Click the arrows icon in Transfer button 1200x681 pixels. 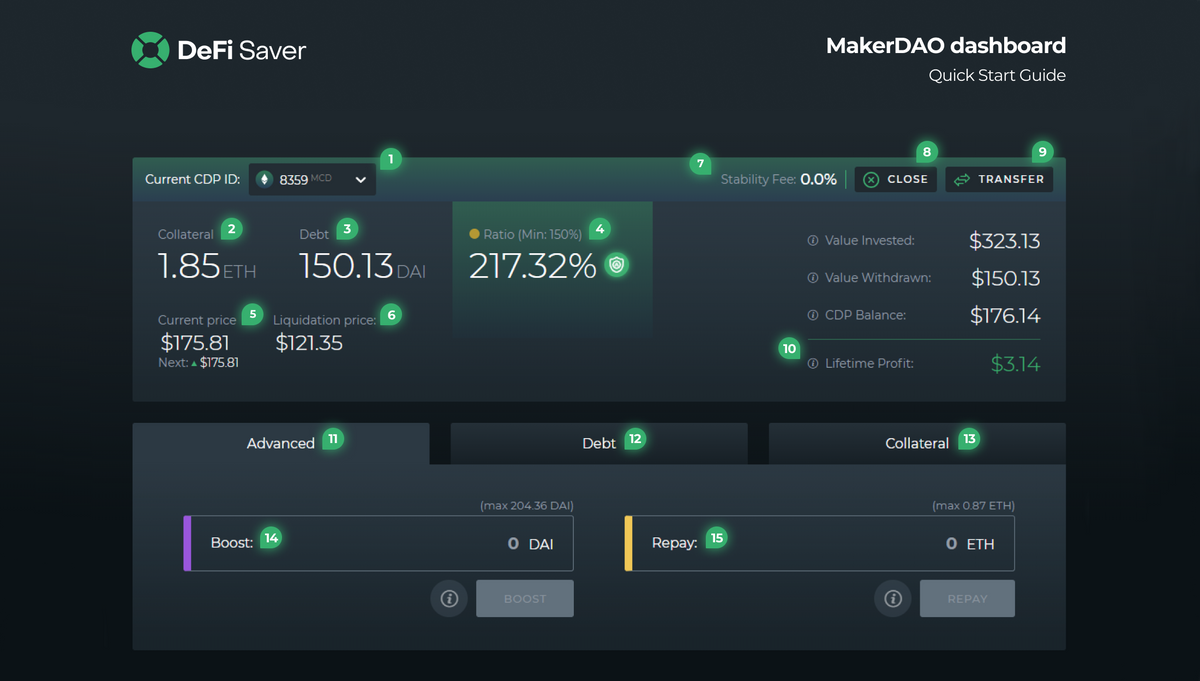[x=962, y=179]
